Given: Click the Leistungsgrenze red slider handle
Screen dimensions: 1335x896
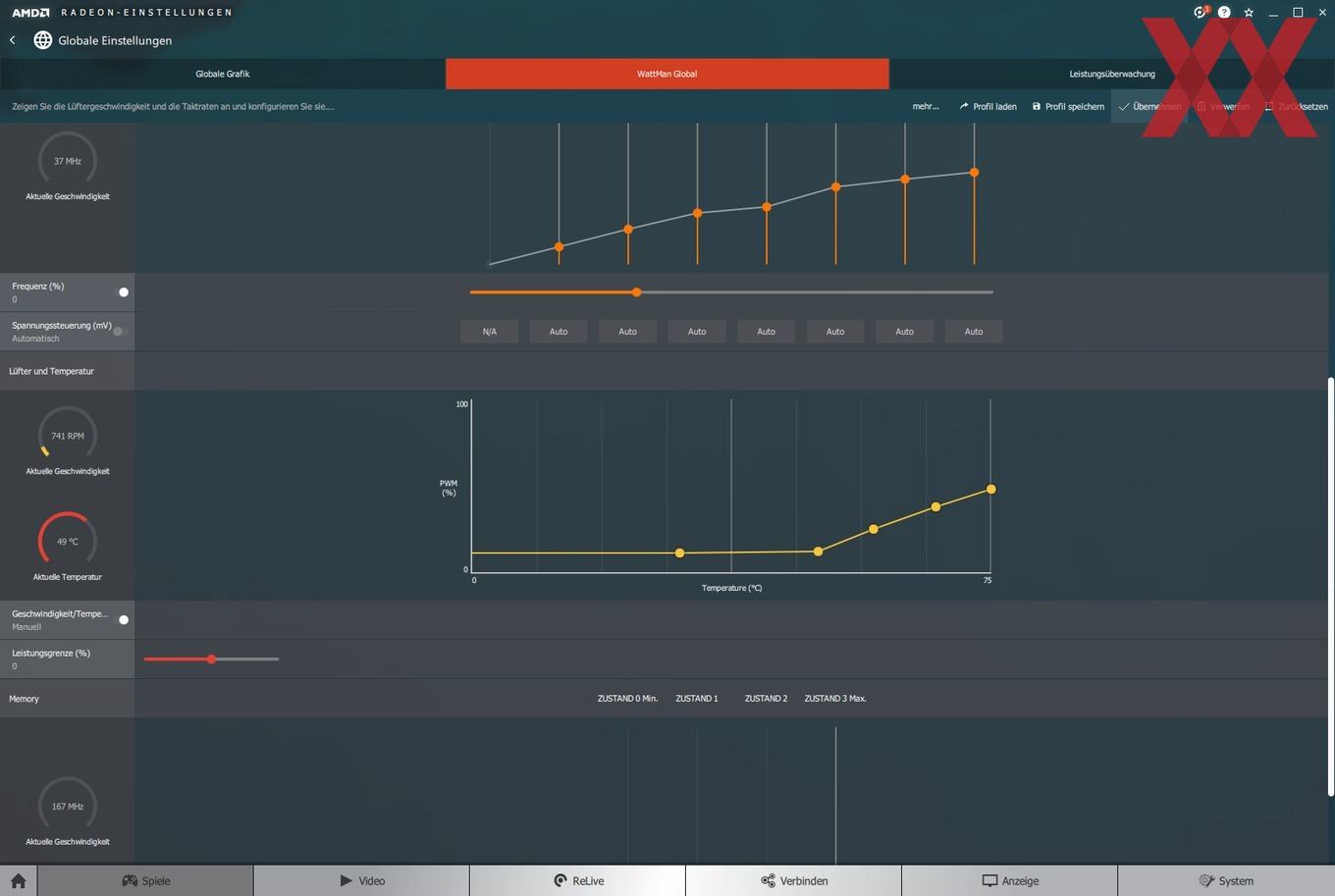Looking at the screenshot, I should pyautogui.click(x=211, y=659).
